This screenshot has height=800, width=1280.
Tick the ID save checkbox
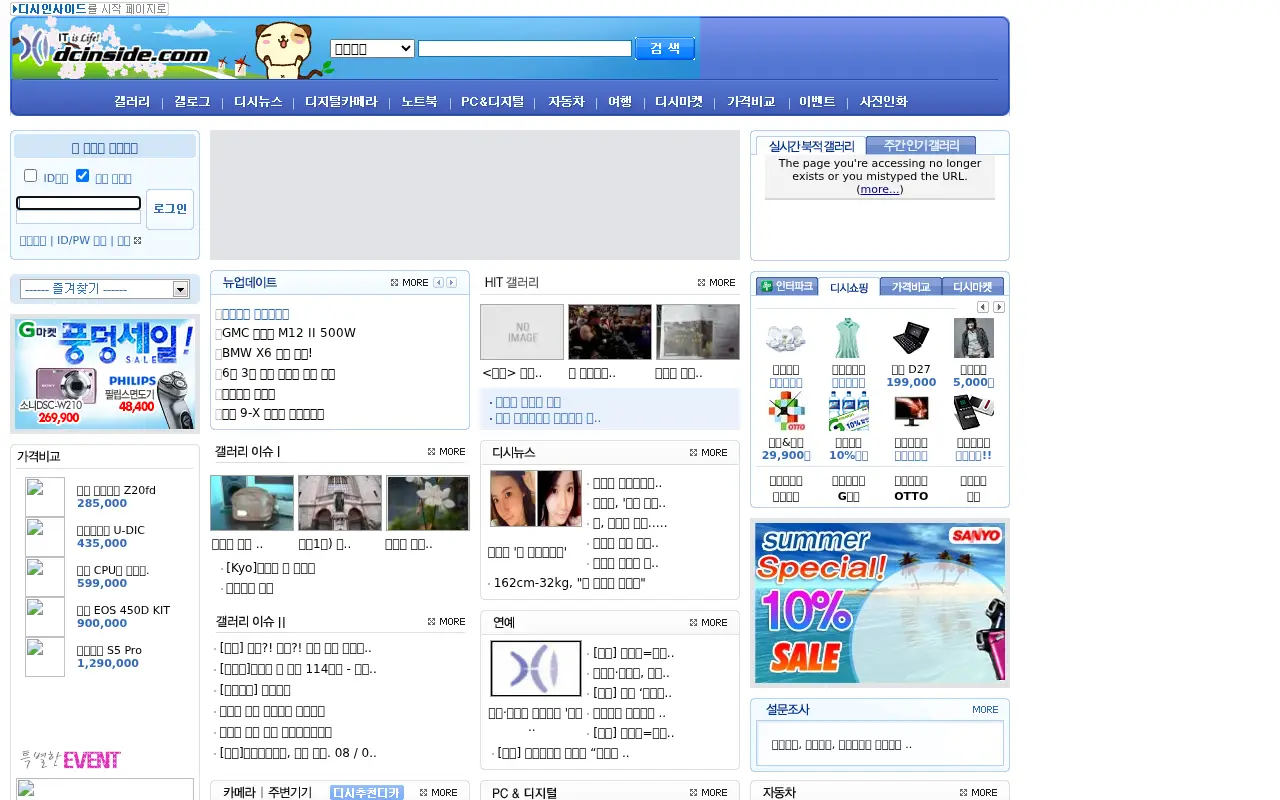(x=30, y=176)
